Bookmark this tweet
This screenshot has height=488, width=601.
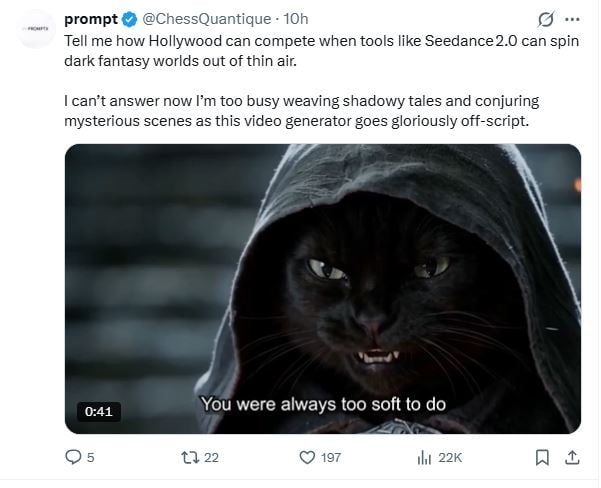(x=543, y=458)
